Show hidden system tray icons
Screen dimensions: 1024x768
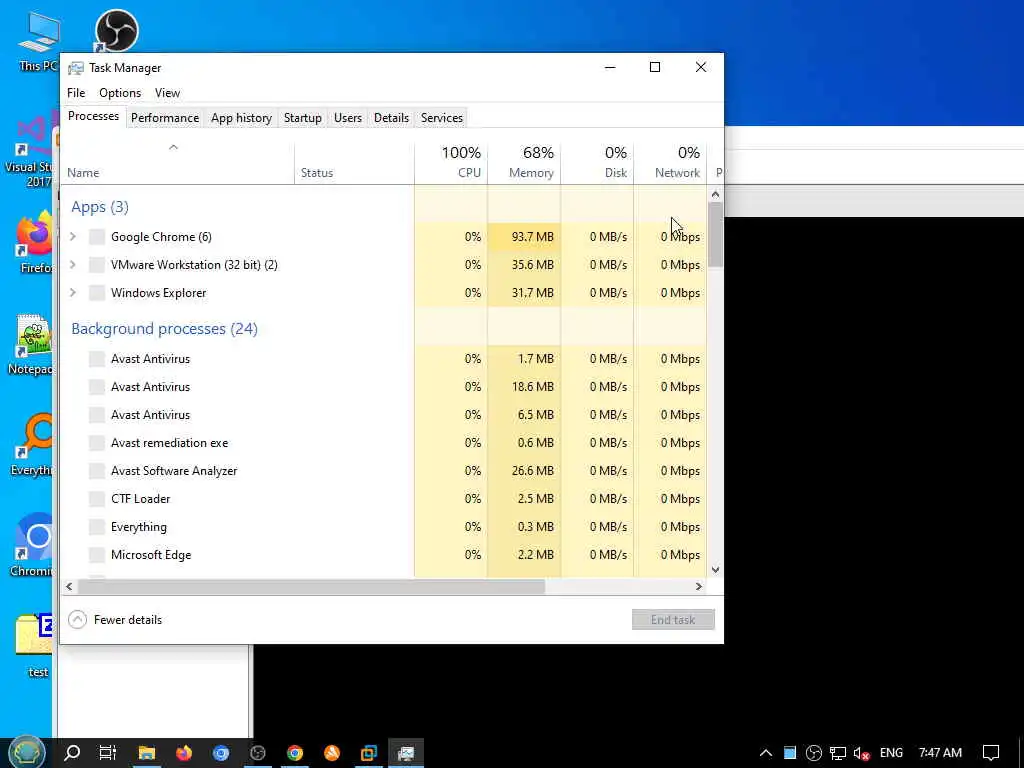[766, 753]
